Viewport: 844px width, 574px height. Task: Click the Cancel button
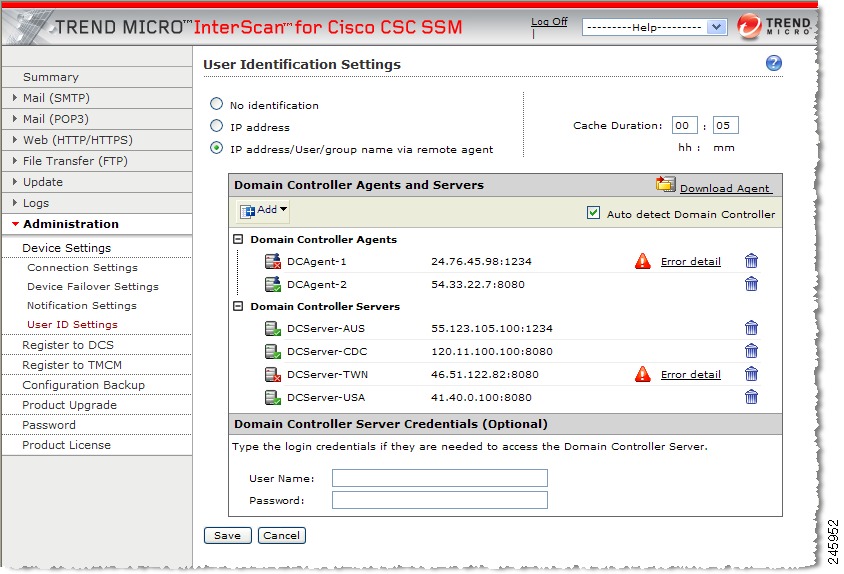pyautogui.click(x=282, y=535)
